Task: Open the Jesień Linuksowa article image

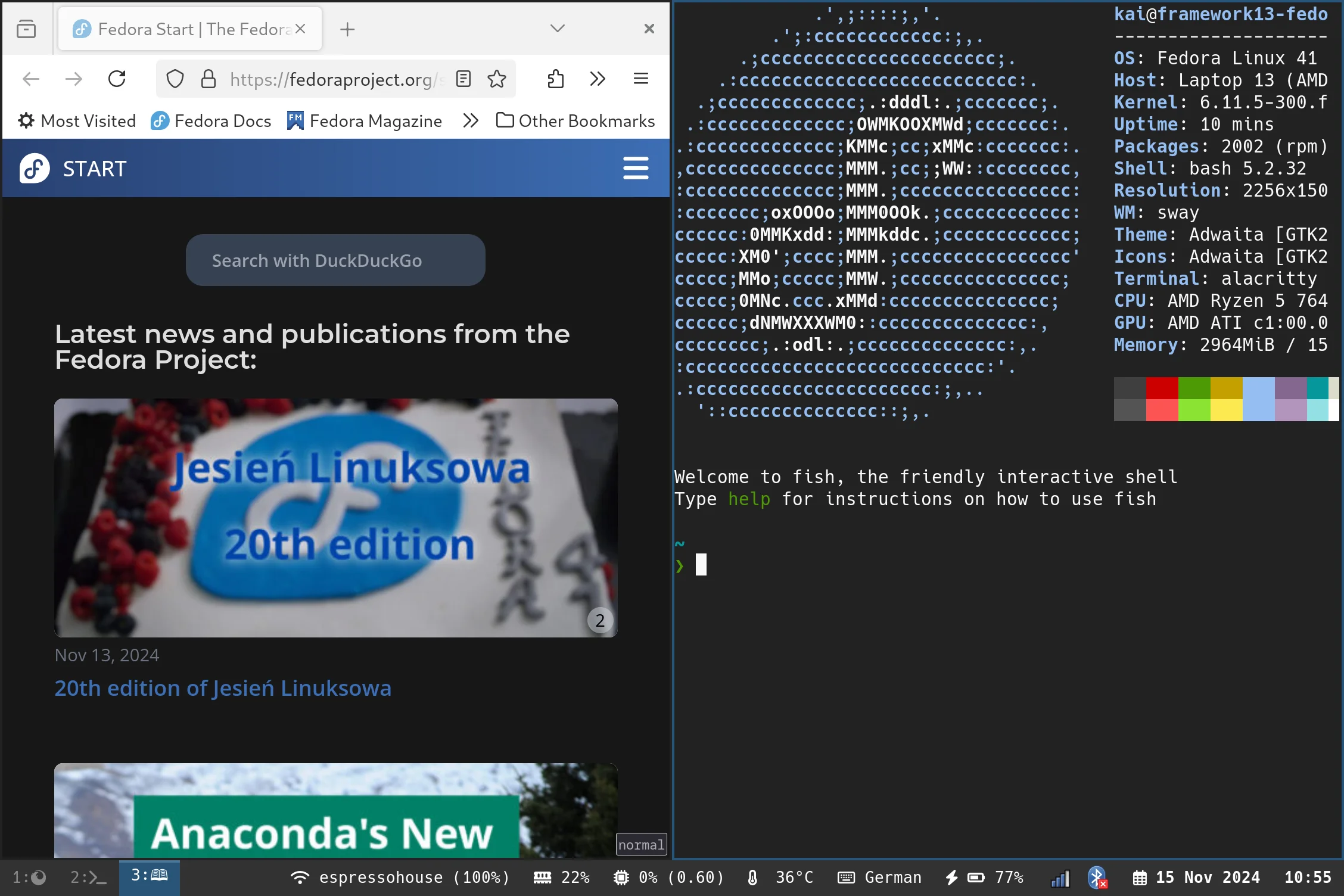Action: [336, 518]
